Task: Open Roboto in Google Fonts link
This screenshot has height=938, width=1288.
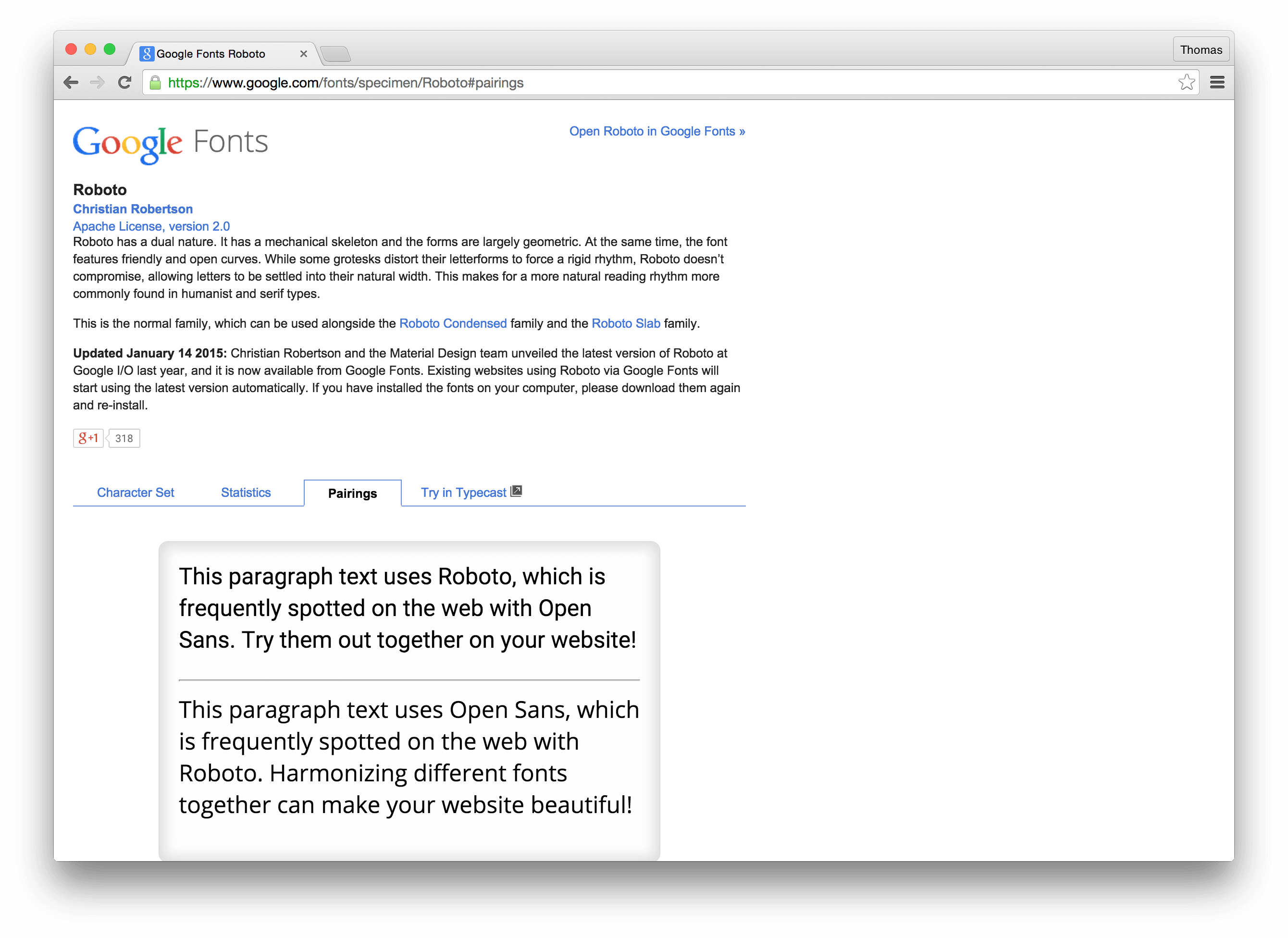Action: 657,131
